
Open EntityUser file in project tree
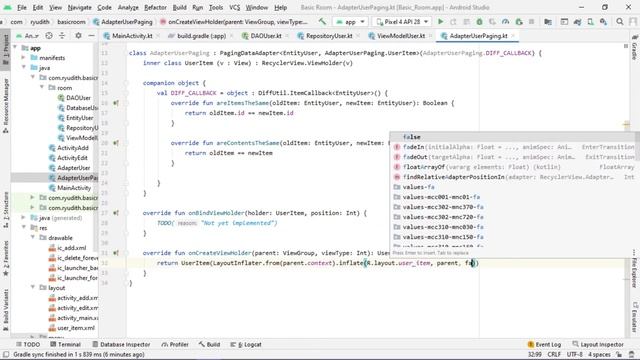(79, 118)
